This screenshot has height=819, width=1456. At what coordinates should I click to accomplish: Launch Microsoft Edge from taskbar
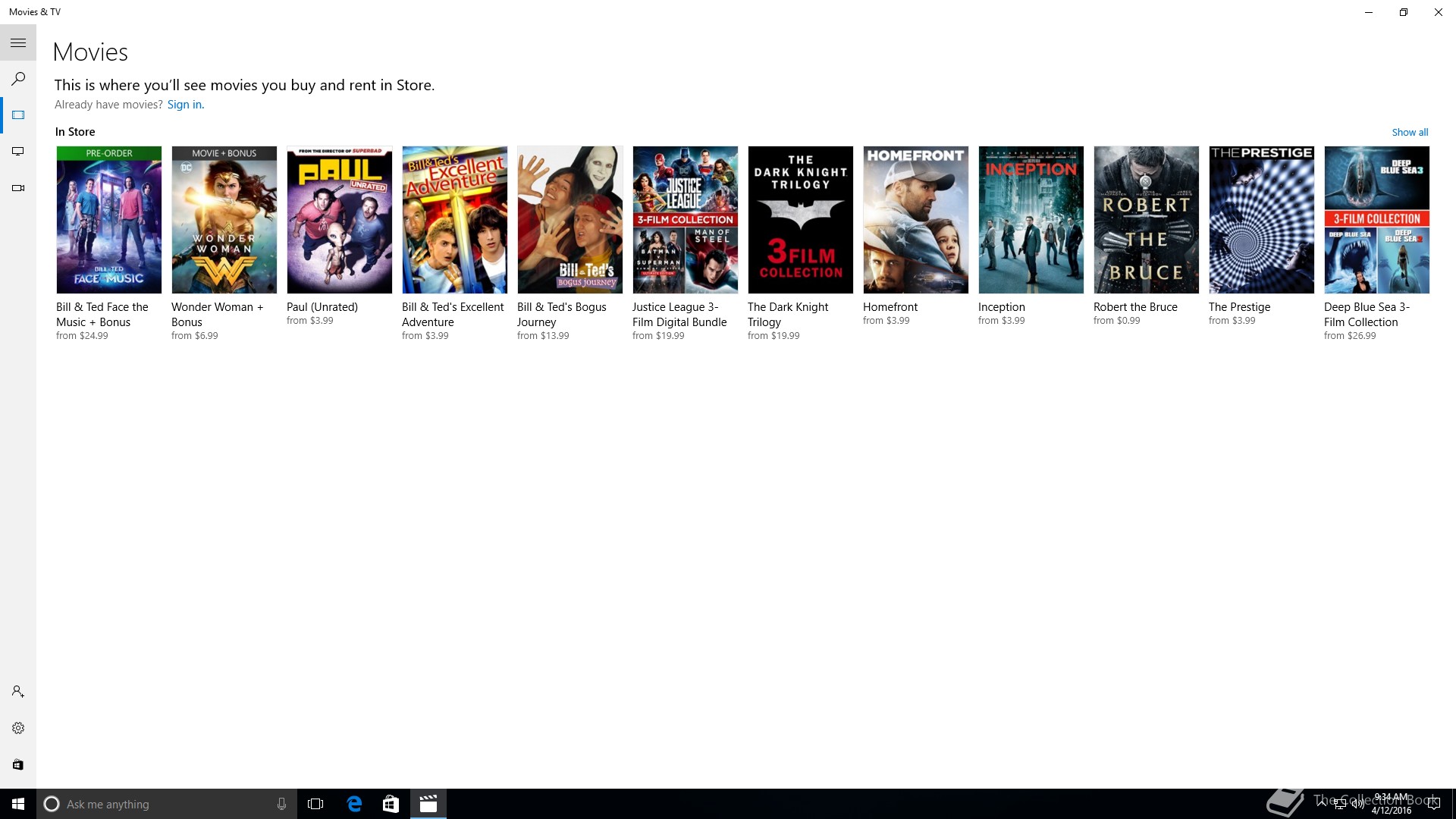[354, 804]
